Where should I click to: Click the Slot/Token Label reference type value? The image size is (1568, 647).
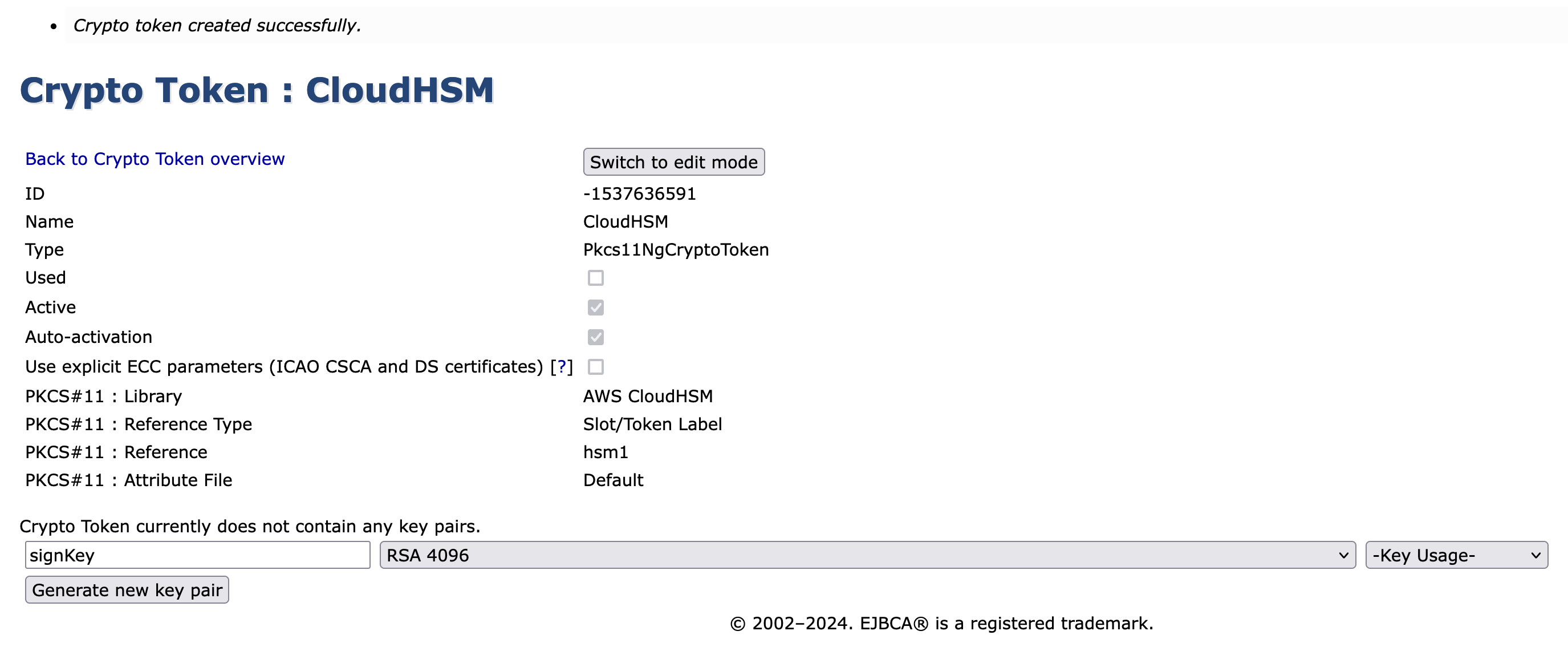pos(652,424)
